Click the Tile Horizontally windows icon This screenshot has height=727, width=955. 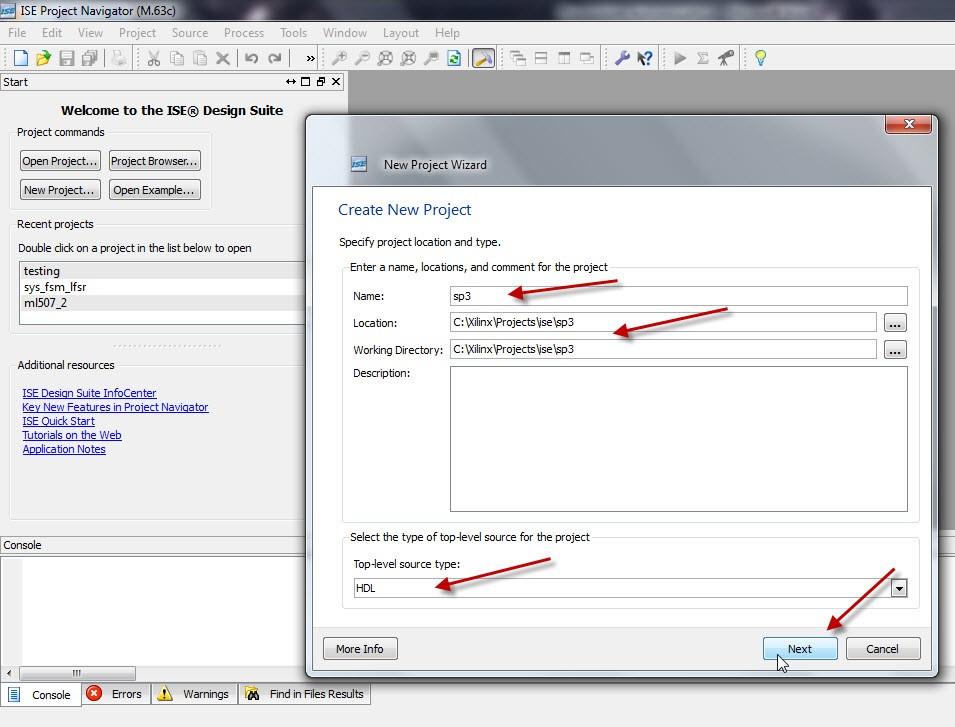[x=541, y=58]
